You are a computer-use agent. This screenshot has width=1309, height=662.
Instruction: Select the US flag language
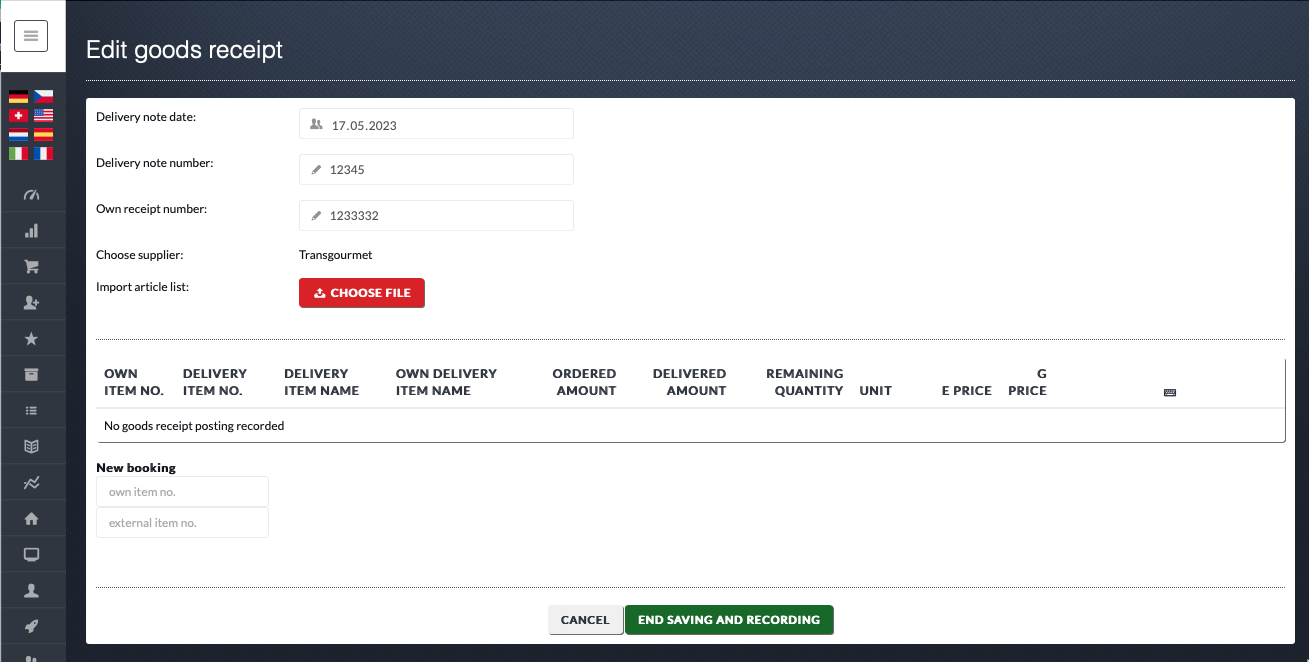coord(43,116)
